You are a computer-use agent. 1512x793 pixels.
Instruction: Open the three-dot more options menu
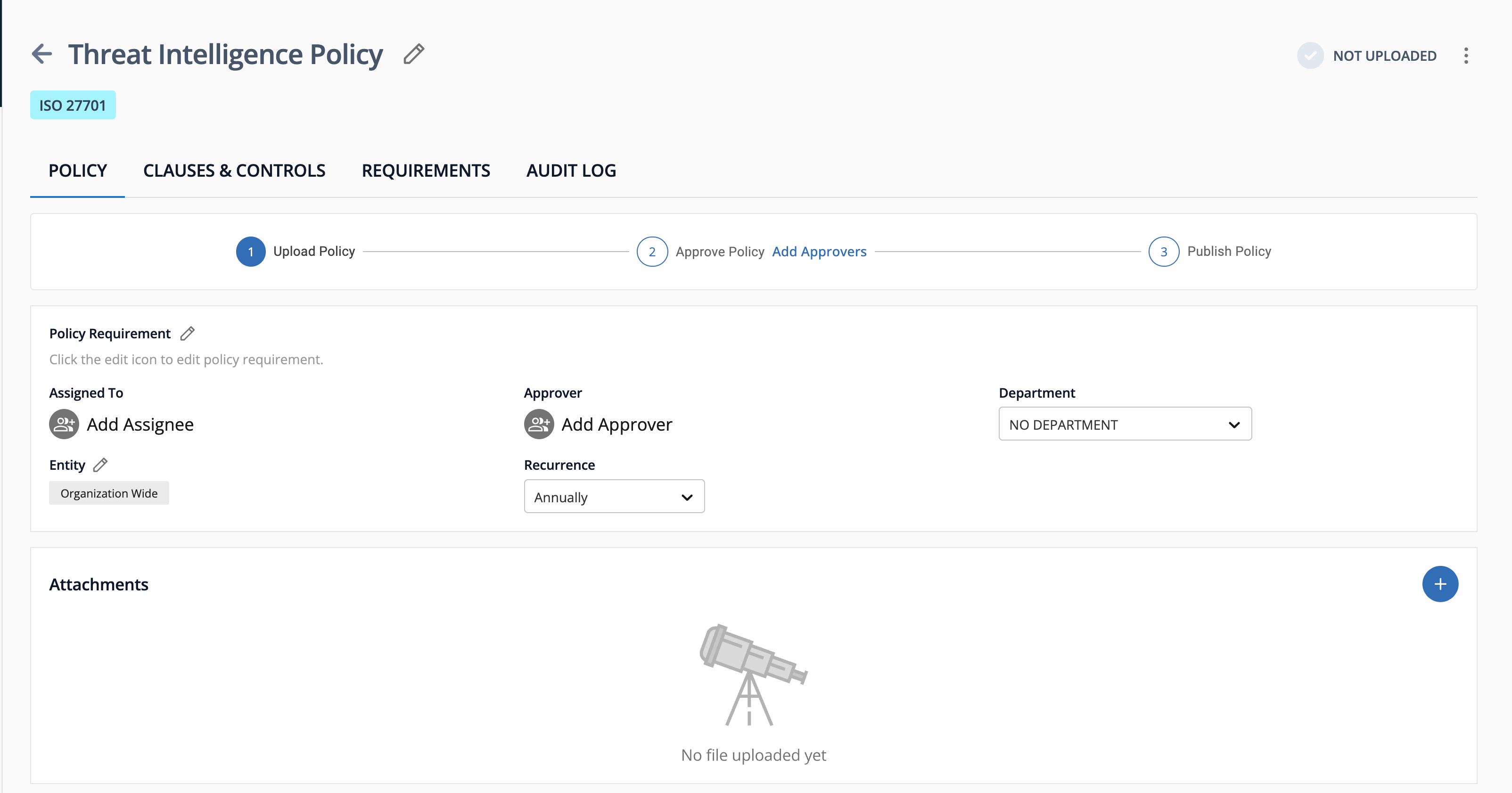pos(1466,56)
